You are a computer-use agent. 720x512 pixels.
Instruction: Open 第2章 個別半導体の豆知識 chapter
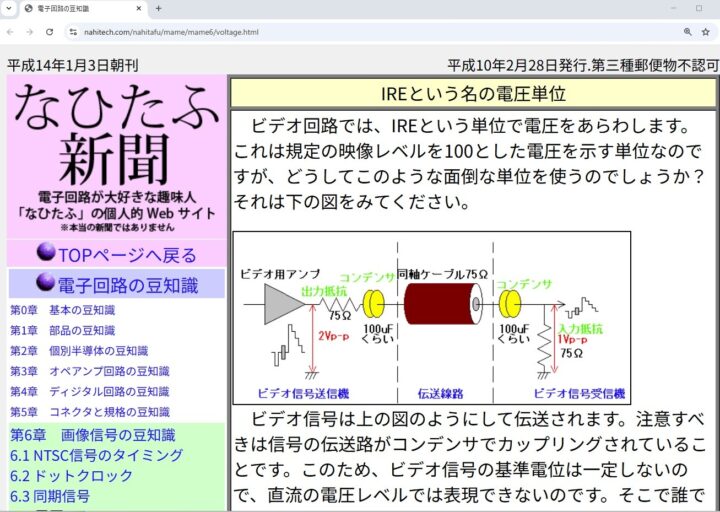(79, 351)
